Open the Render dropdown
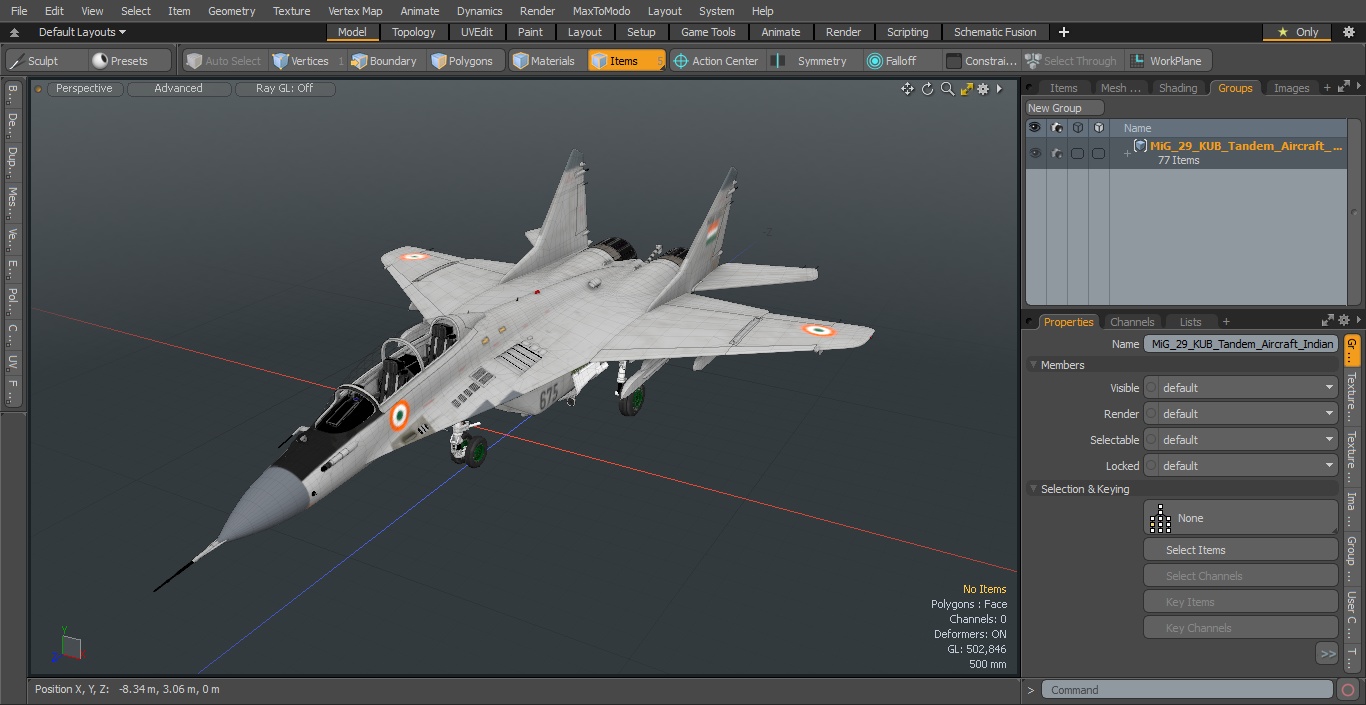 pos(1241,414)
